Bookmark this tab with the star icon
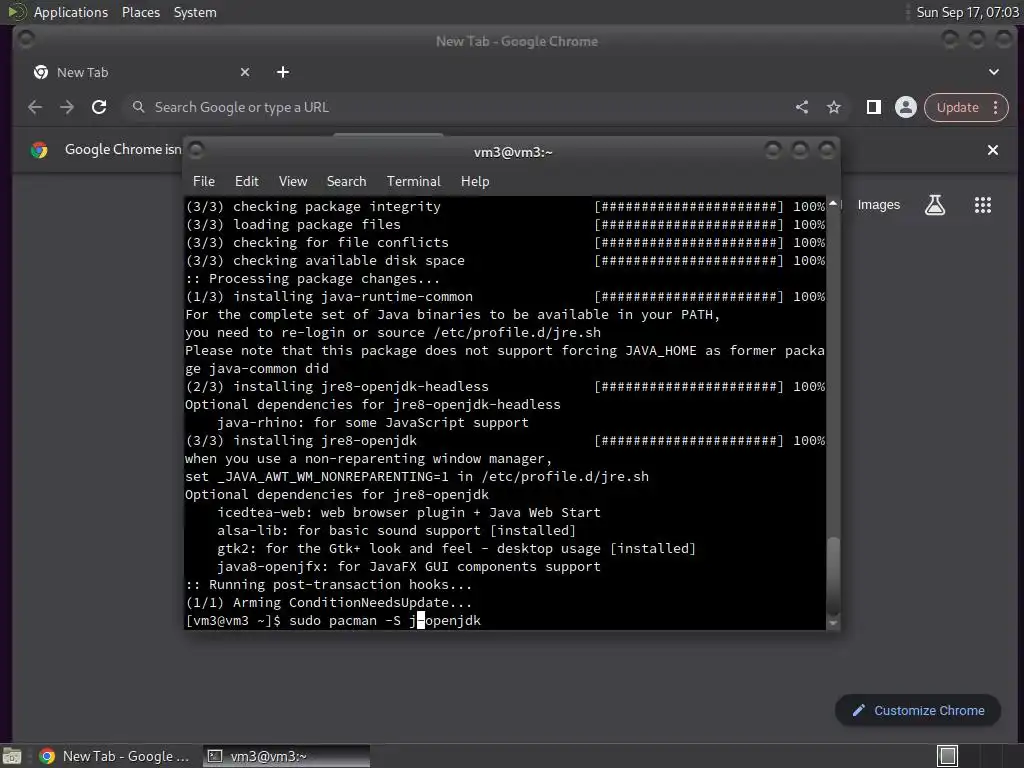1024x768 pixels. [834, 107]
